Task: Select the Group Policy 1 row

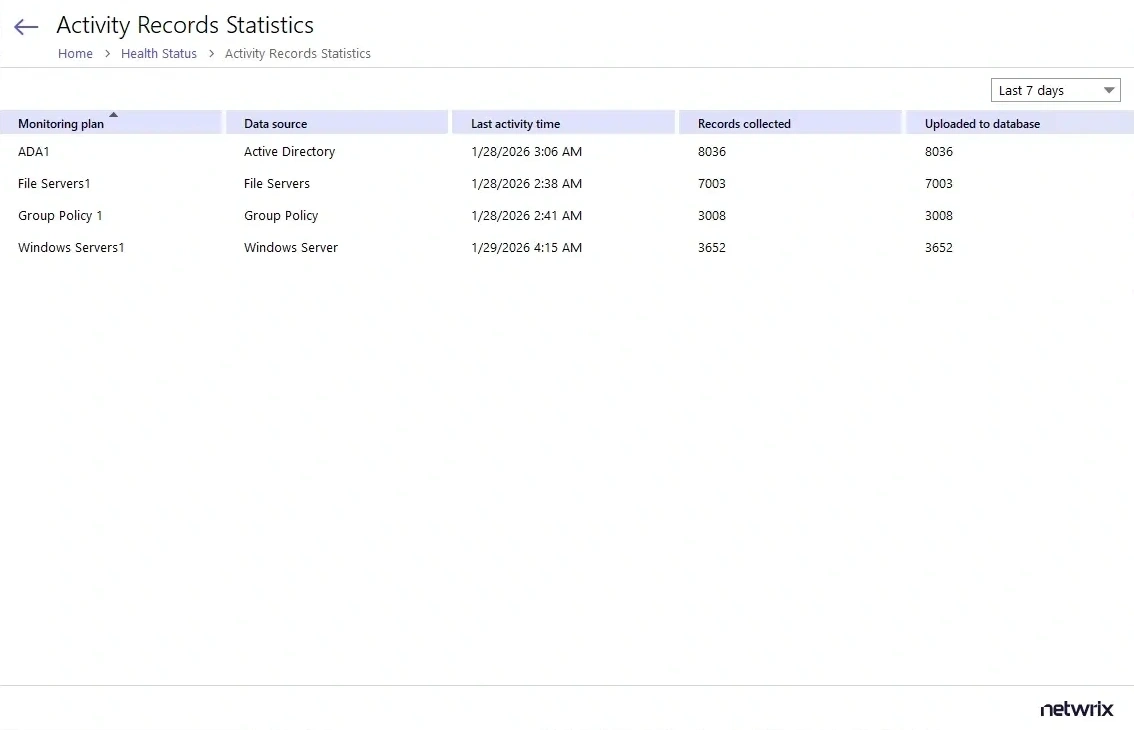Action: pos(60,215)
